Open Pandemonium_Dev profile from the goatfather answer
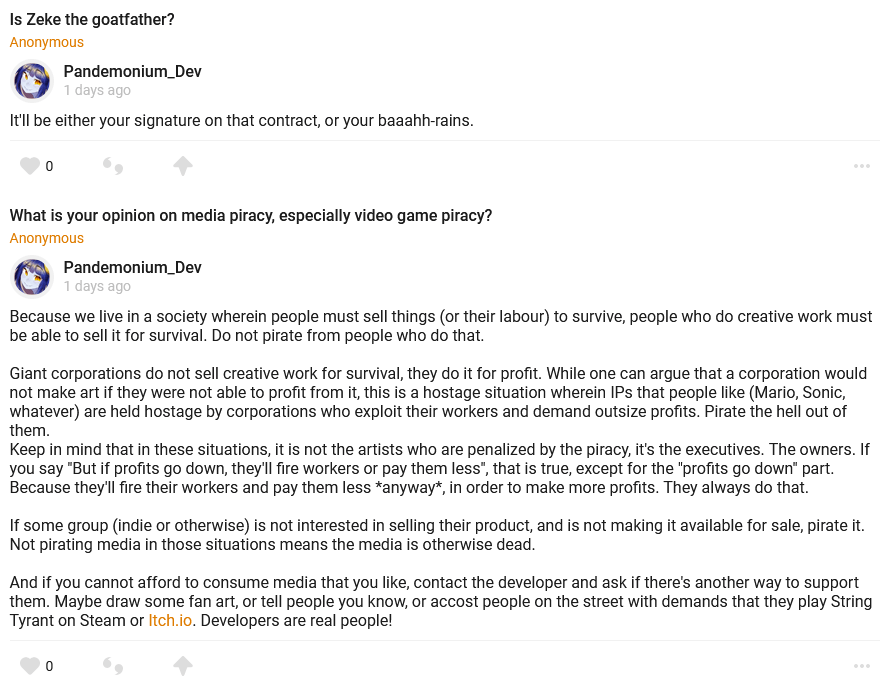 (132, 72)
